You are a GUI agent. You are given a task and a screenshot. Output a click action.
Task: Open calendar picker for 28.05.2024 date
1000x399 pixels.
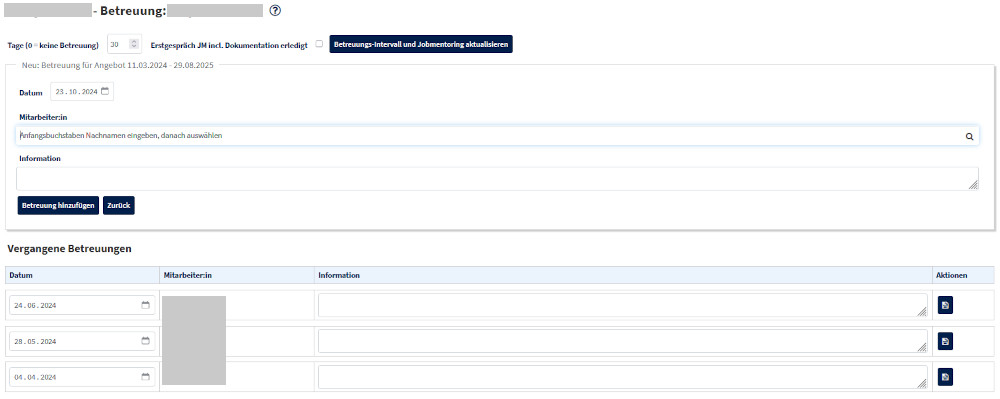[145, 341]
